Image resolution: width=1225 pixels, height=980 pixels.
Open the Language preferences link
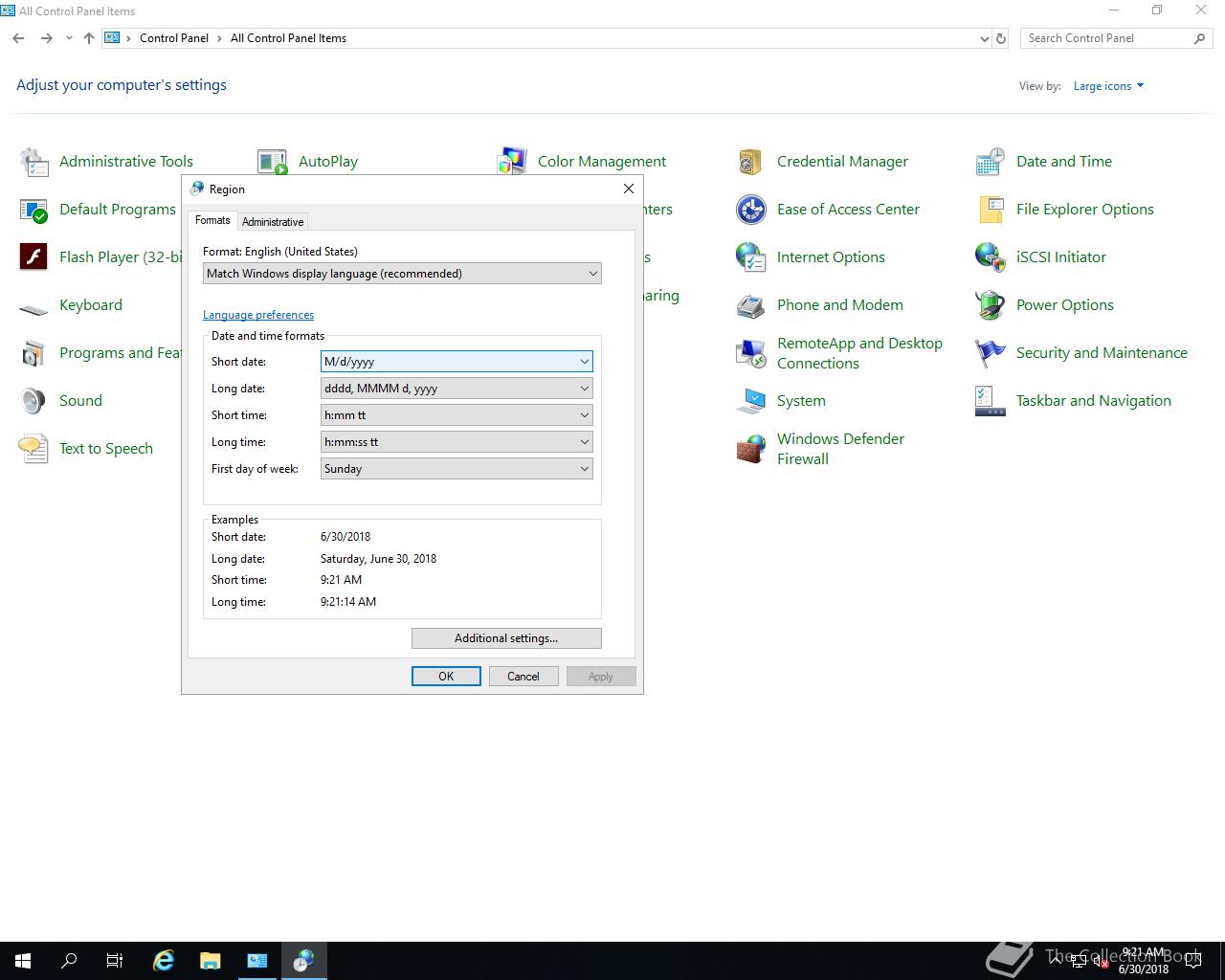coord(258,315)
